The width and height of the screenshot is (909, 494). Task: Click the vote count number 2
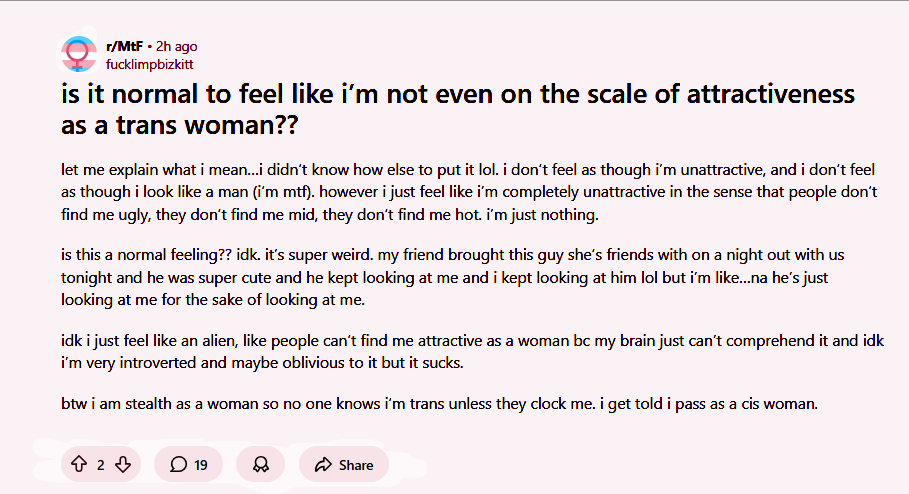coord(101,464)
